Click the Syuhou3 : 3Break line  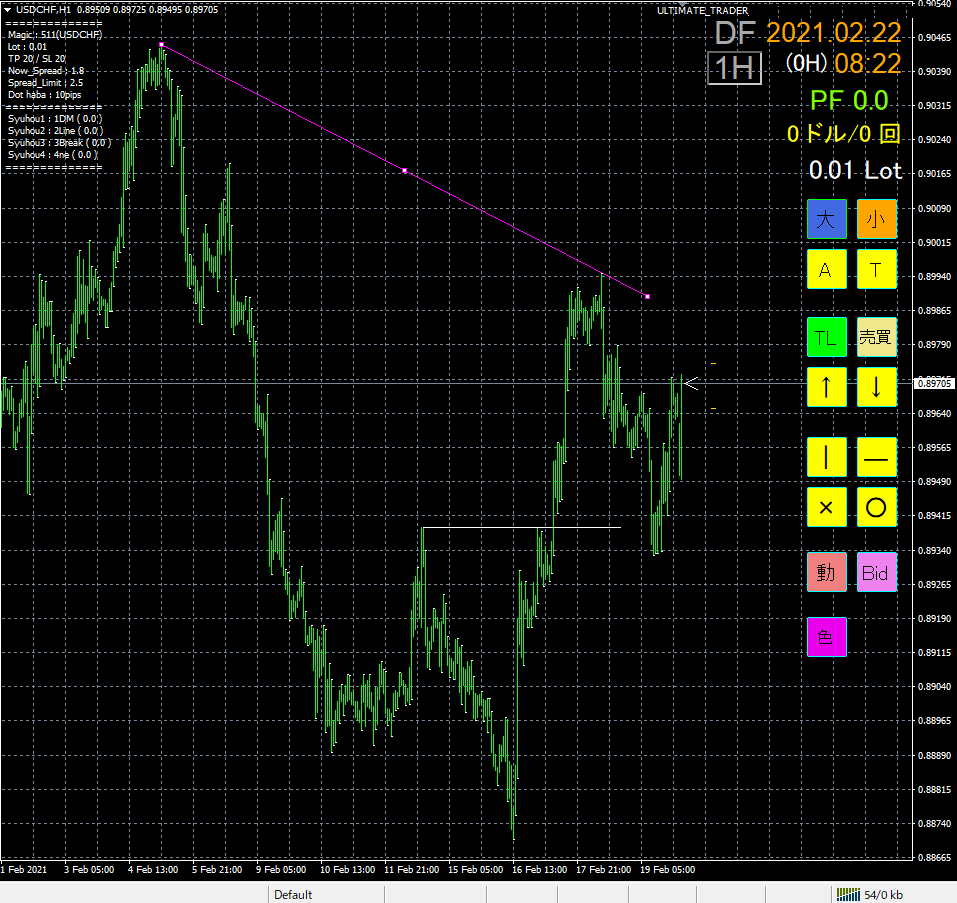[x=59, y=143]
